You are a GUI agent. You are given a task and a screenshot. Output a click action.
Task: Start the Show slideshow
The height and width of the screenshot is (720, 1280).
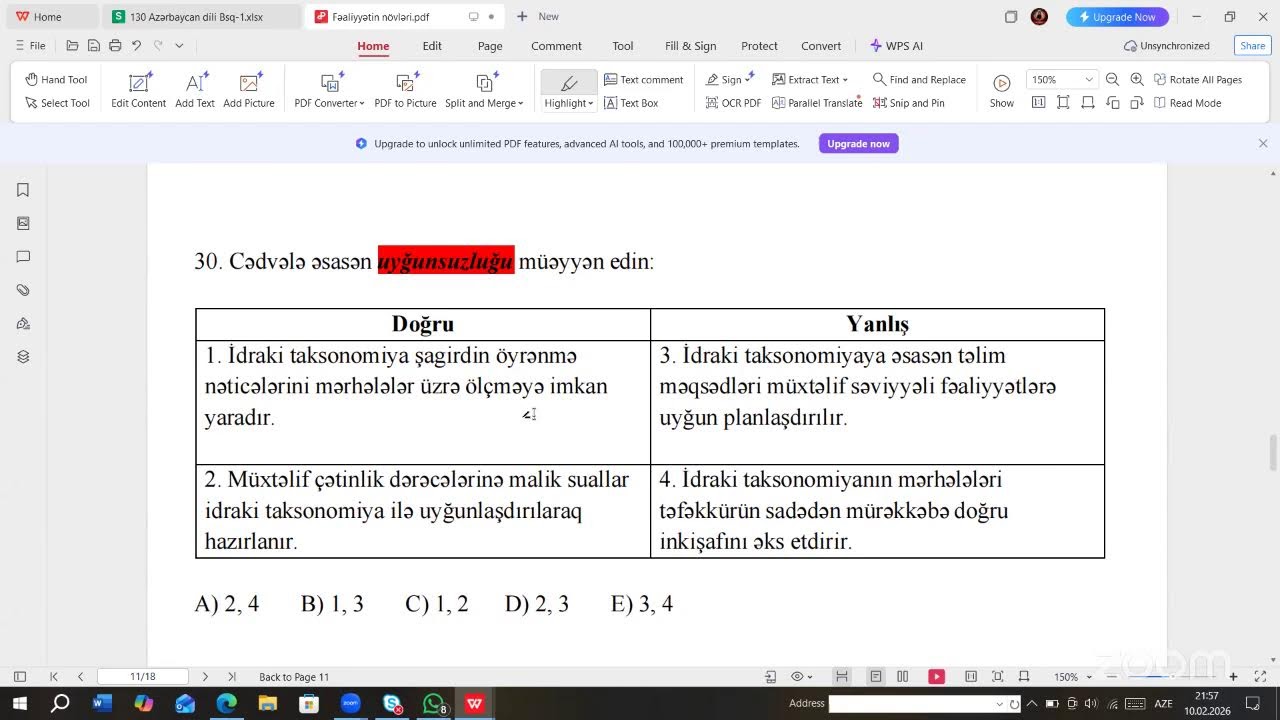(x=1002, y=91)
